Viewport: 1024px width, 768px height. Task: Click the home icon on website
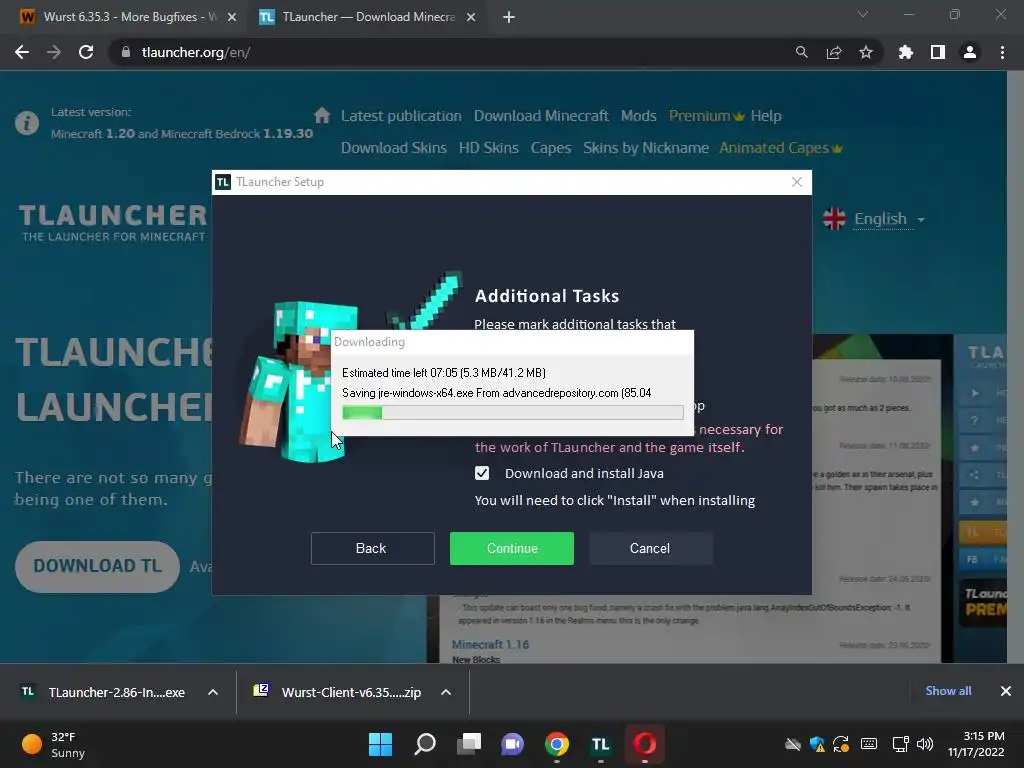pyautogui.click(x=322, y=116)
